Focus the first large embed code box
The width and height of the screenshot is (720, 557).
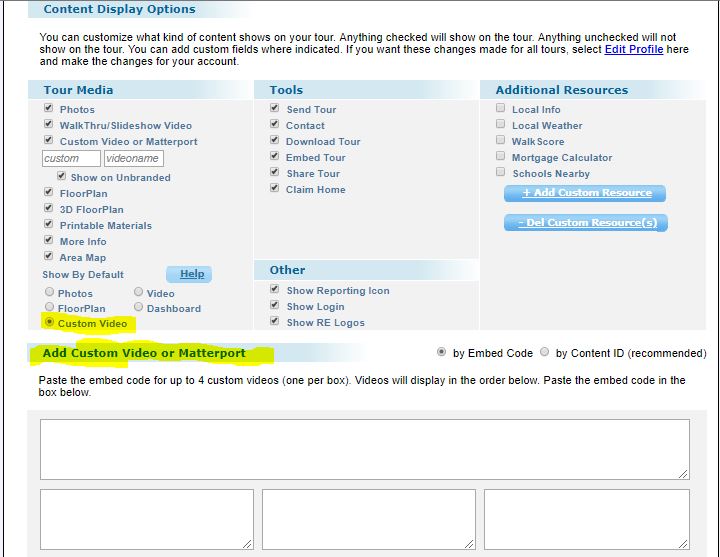coord(364,449)
